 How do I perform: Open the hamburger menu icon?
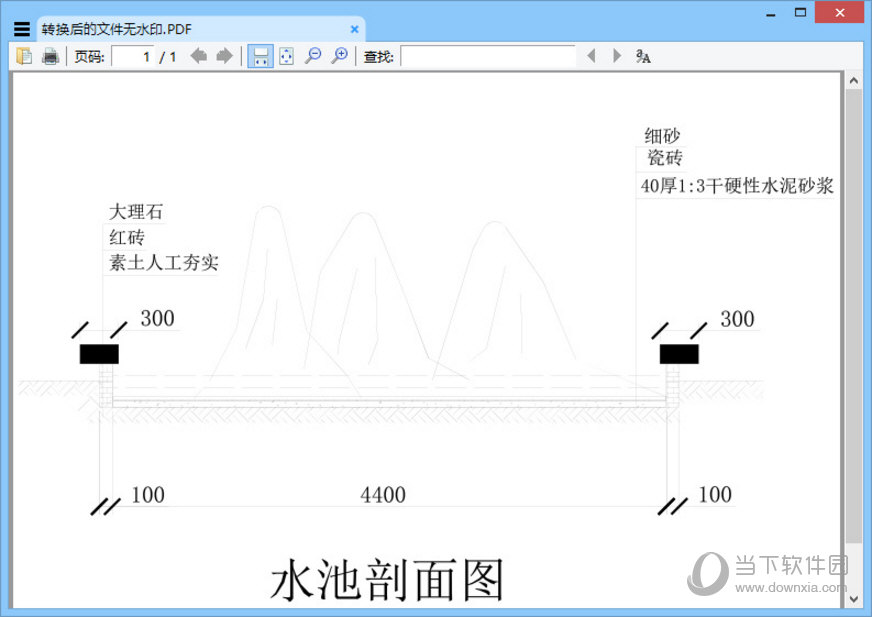tap(22, 29)
